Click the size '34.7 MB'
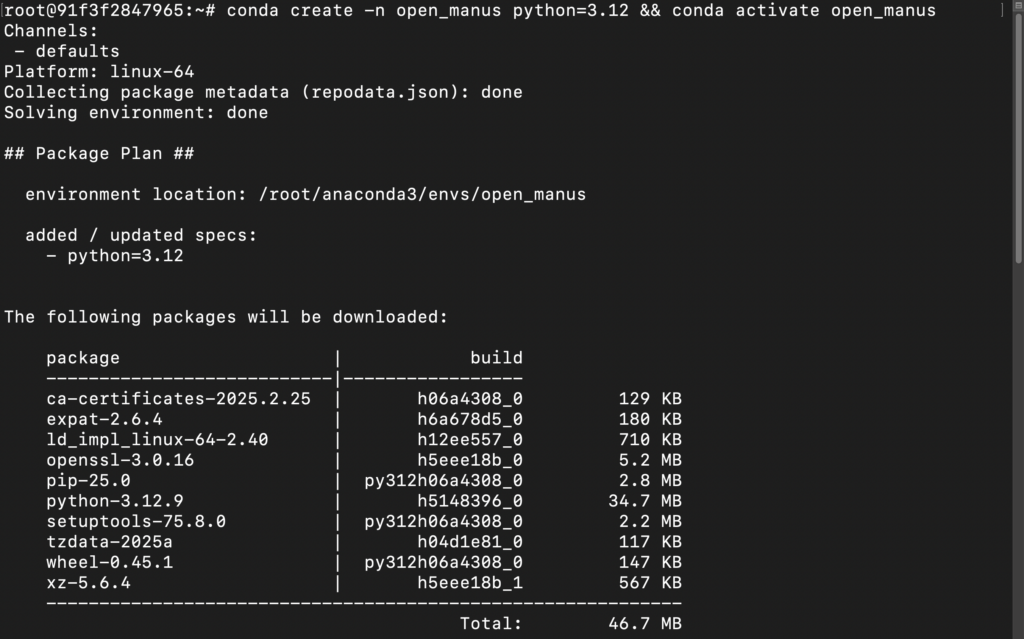Image resolution: width=1024 pixels, height=639 pixels. [645, 501]
